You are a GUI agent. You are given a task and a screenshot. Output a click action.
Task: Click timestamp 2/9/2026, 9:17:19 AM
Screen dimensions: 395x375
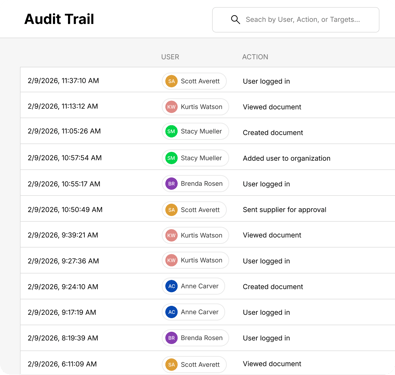point(62,312)
